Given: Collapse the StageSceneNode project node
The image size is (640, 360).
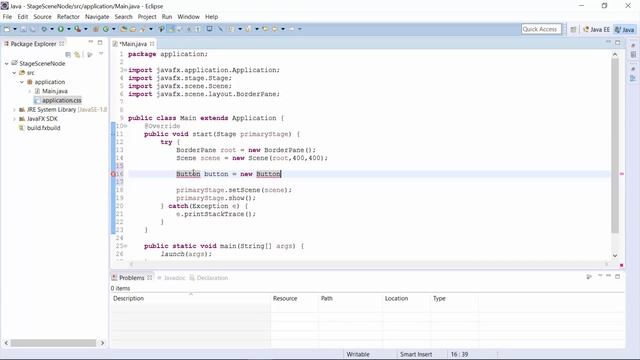Looking at the screenshot, I should click(x=7, y=64).
